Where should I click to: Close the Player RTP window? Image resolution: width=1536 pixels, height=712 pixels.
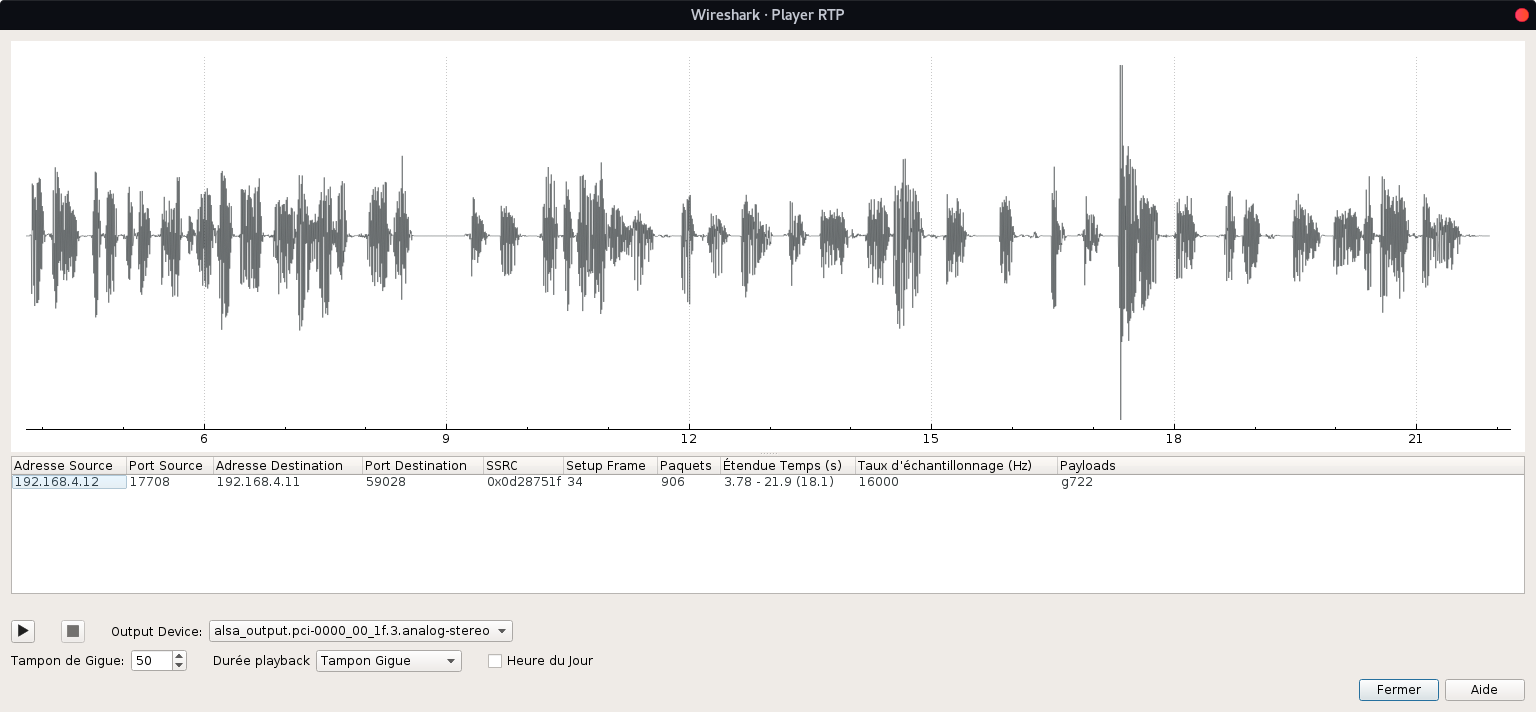coord(1521,14)
